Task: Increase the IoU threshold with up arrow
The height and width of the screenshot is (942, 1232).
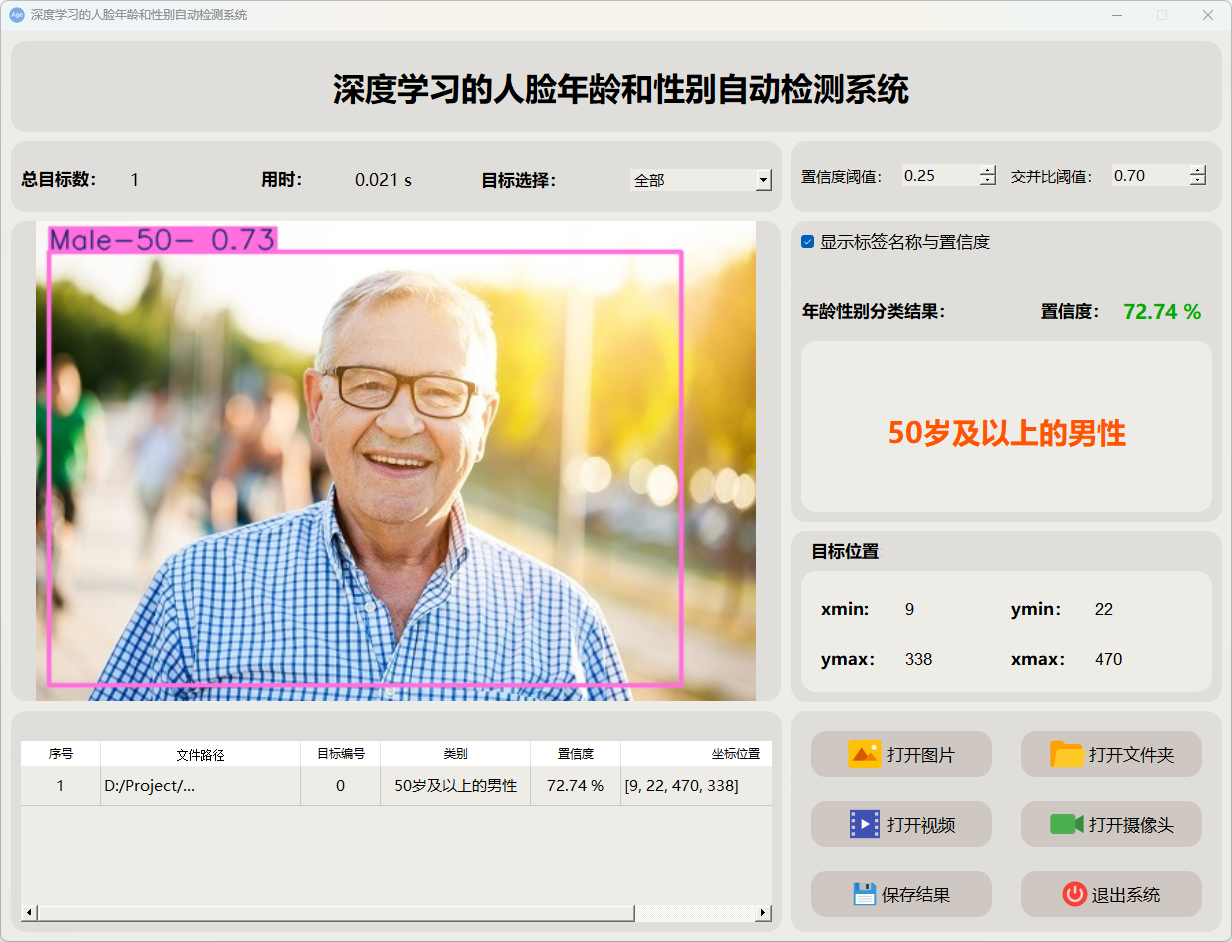Action: (x=1198, y=170)
